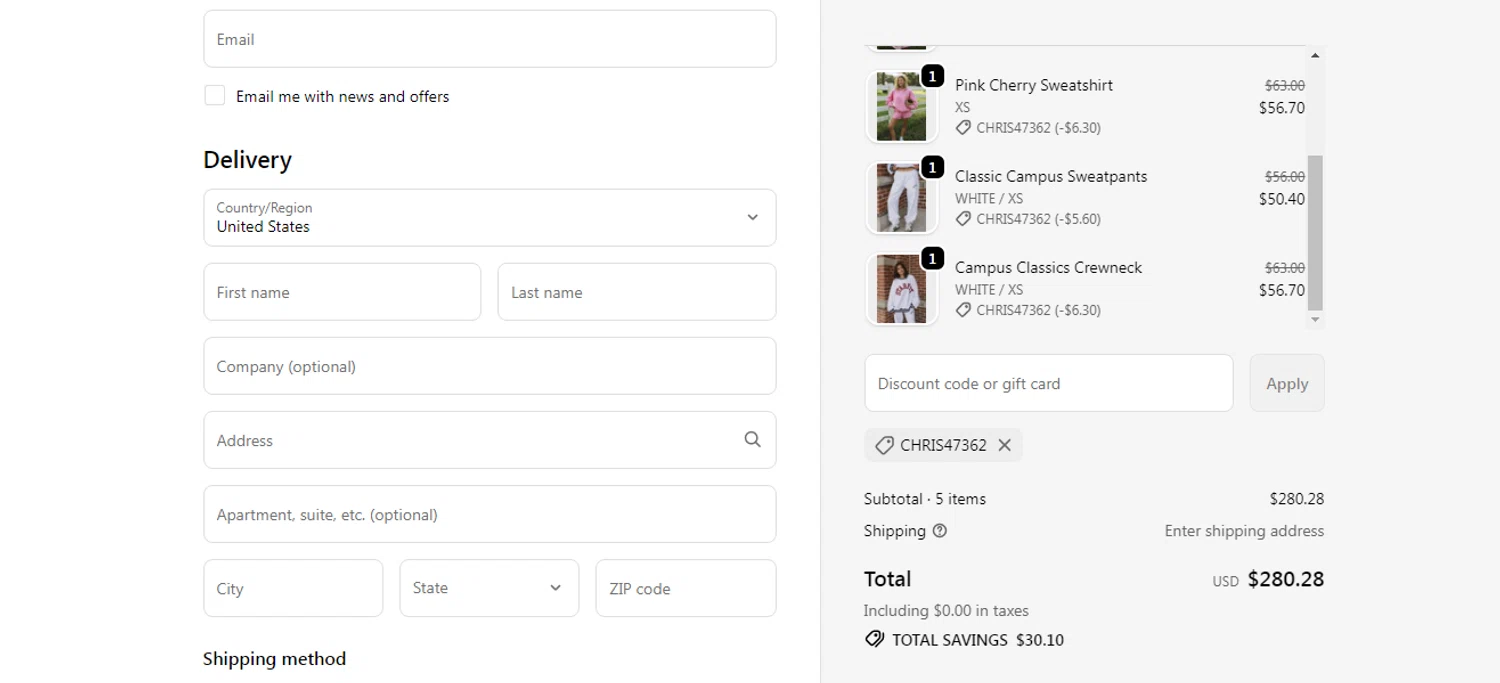
Task: Click the Delivery heading
Action: coord(247,160)
